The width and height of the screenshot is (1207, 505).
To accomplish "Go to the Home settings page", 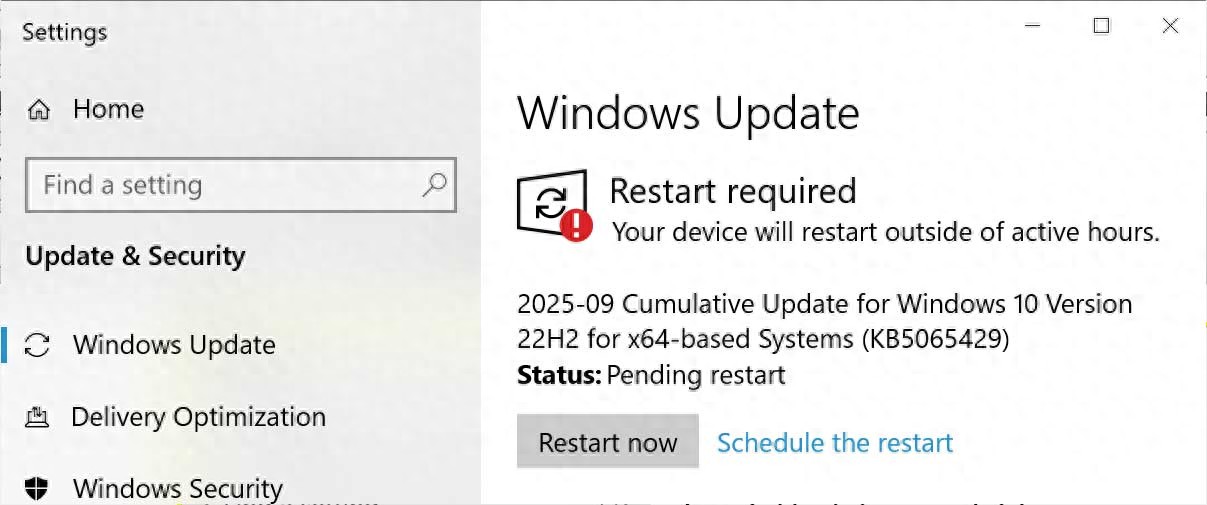I will click(x=108, y=109).
